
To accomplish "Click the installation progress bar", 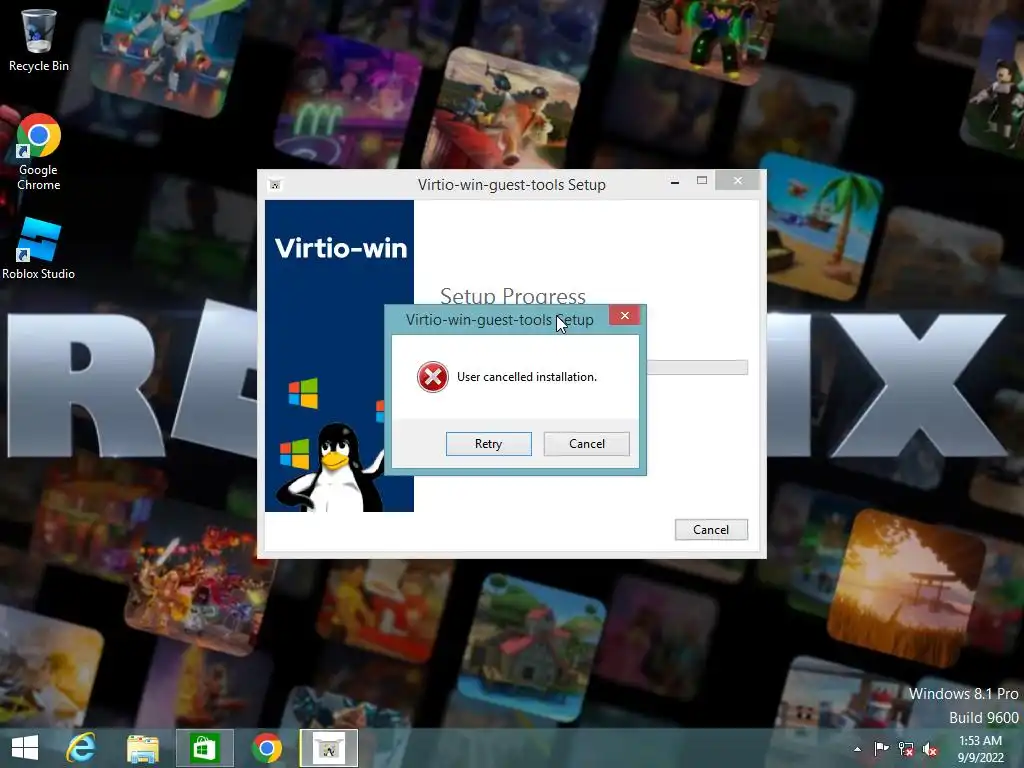I will click(697, 367).
